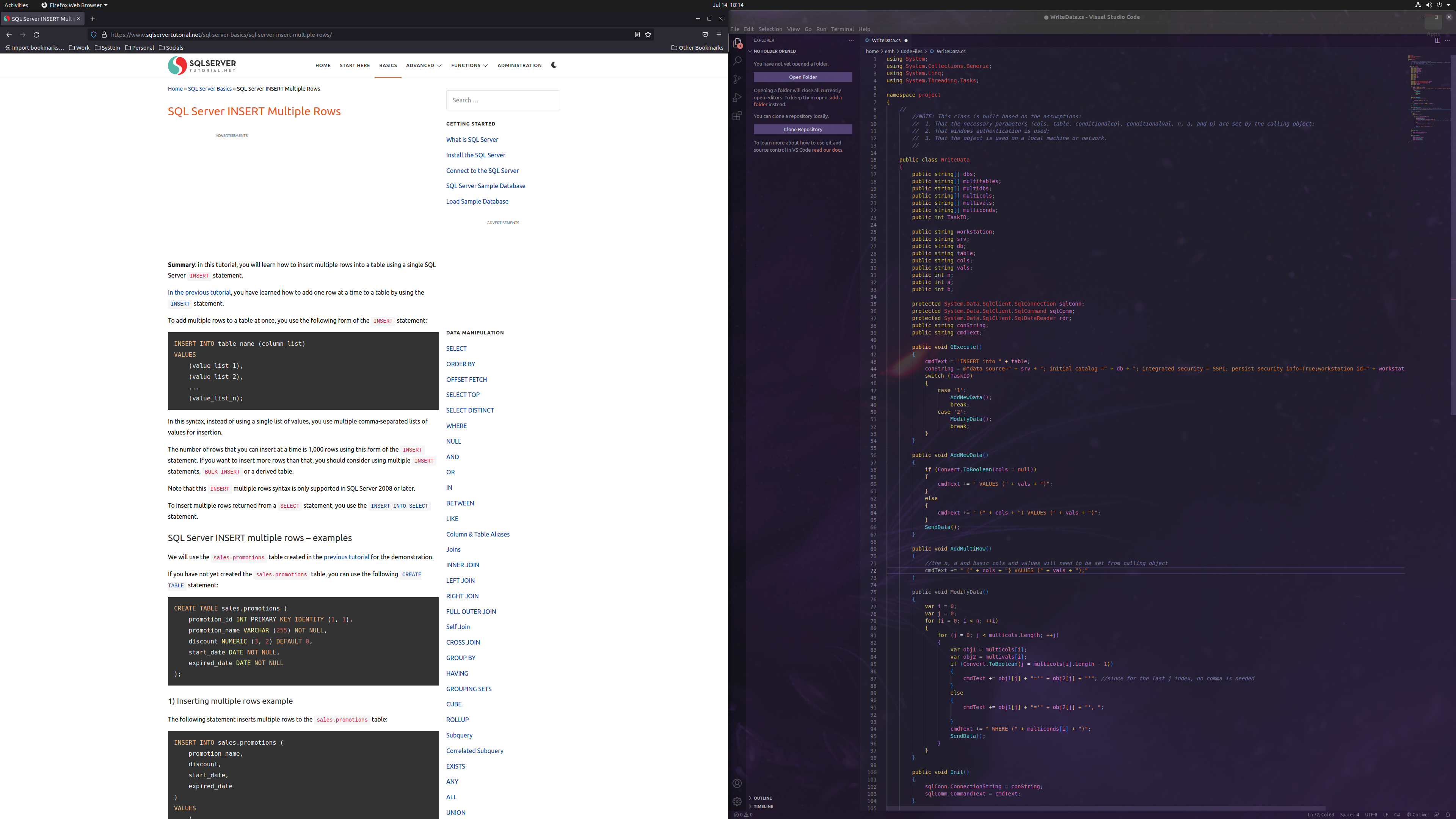
Task: Reload the page in Firefox
Action: point(37,35)
